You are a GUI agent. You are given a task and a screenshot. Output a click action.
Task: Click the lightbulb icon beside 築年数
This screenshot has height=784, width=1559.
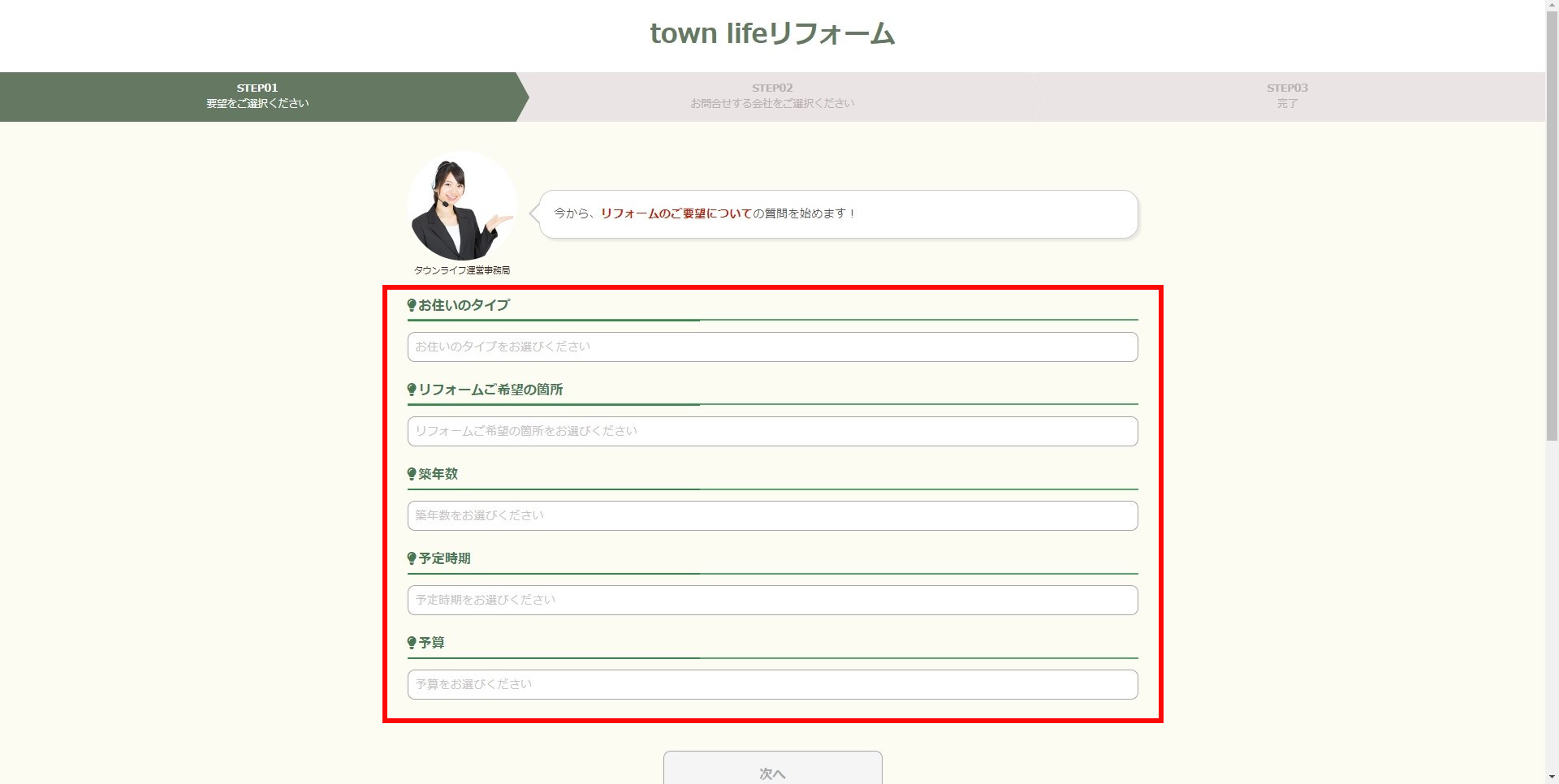(x=412, y=474)
